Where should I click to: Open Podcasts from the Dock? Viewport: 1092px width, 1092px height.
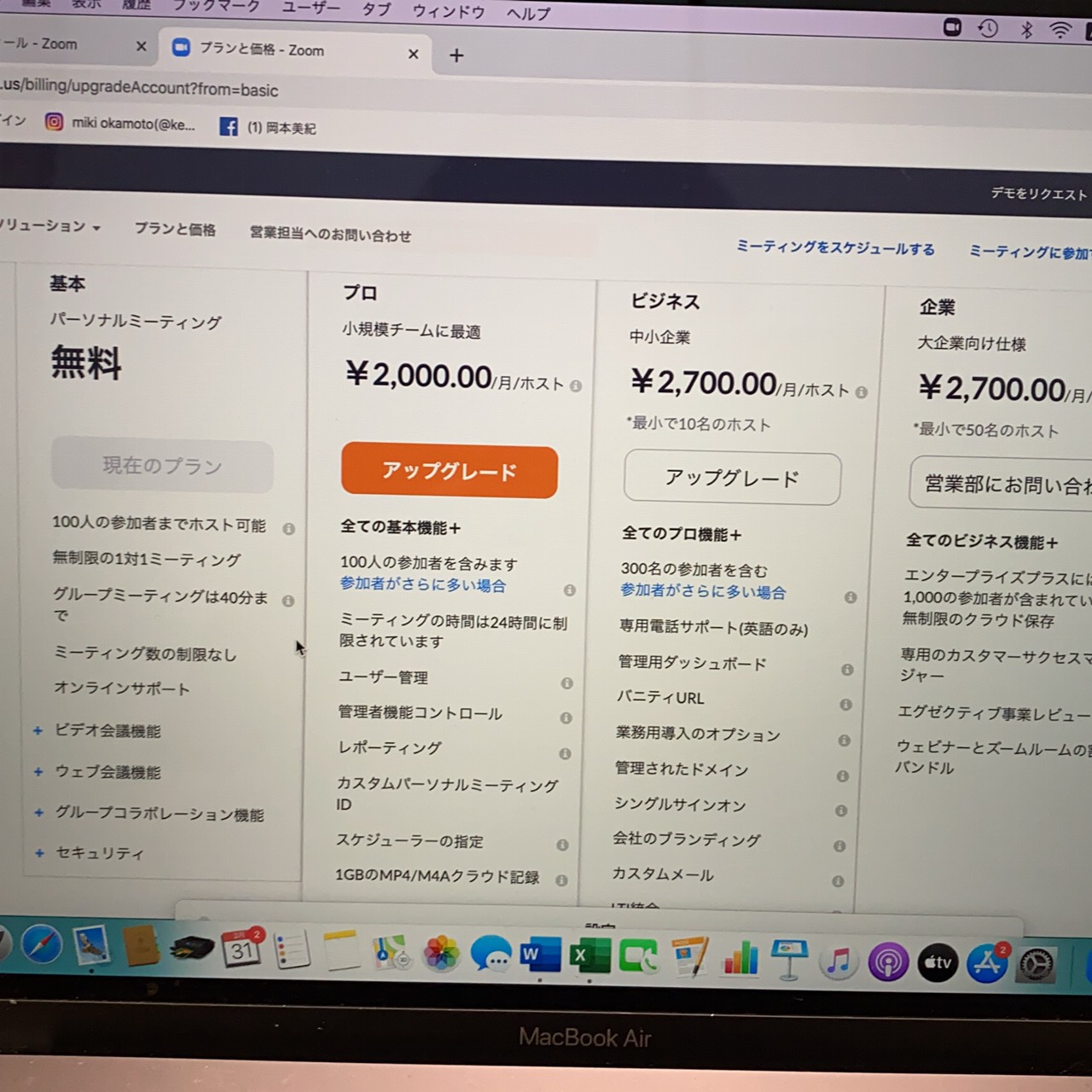(888, 962)
